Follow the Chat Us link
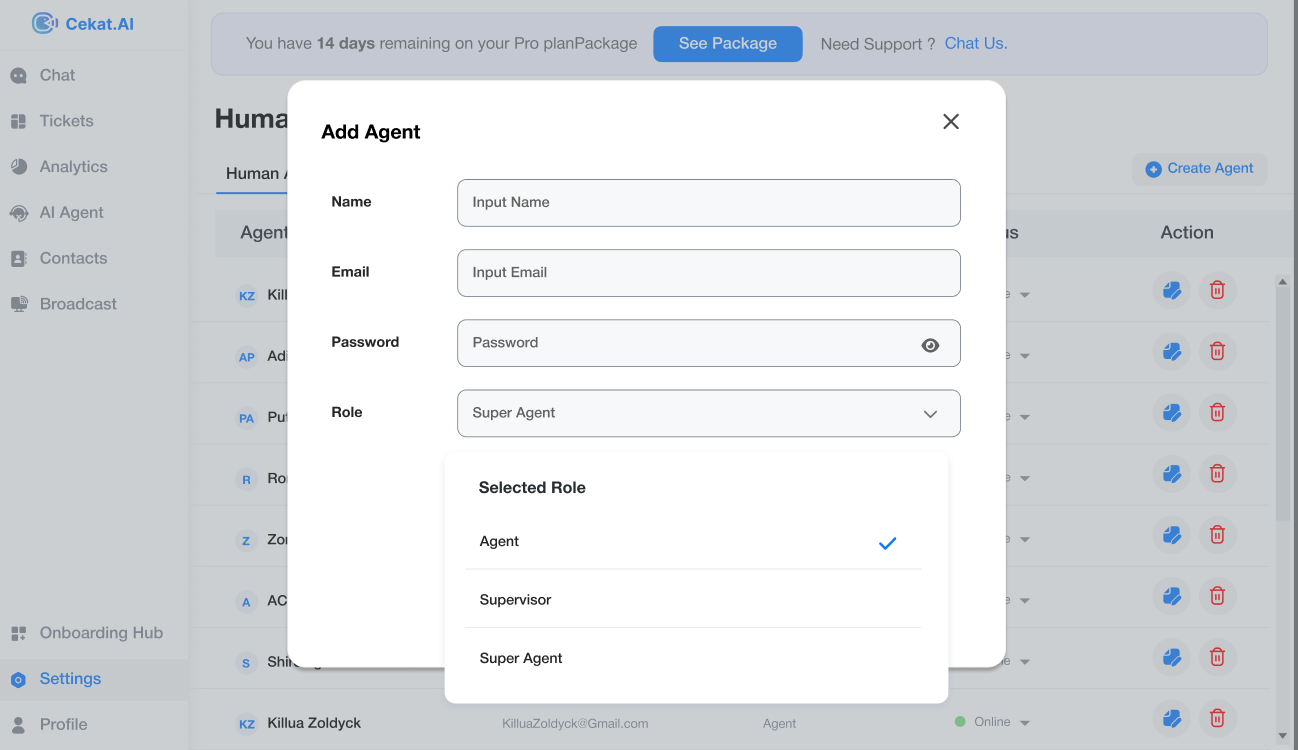The image size is (1298, 750). pyautogui.click(x=975, y=44)
